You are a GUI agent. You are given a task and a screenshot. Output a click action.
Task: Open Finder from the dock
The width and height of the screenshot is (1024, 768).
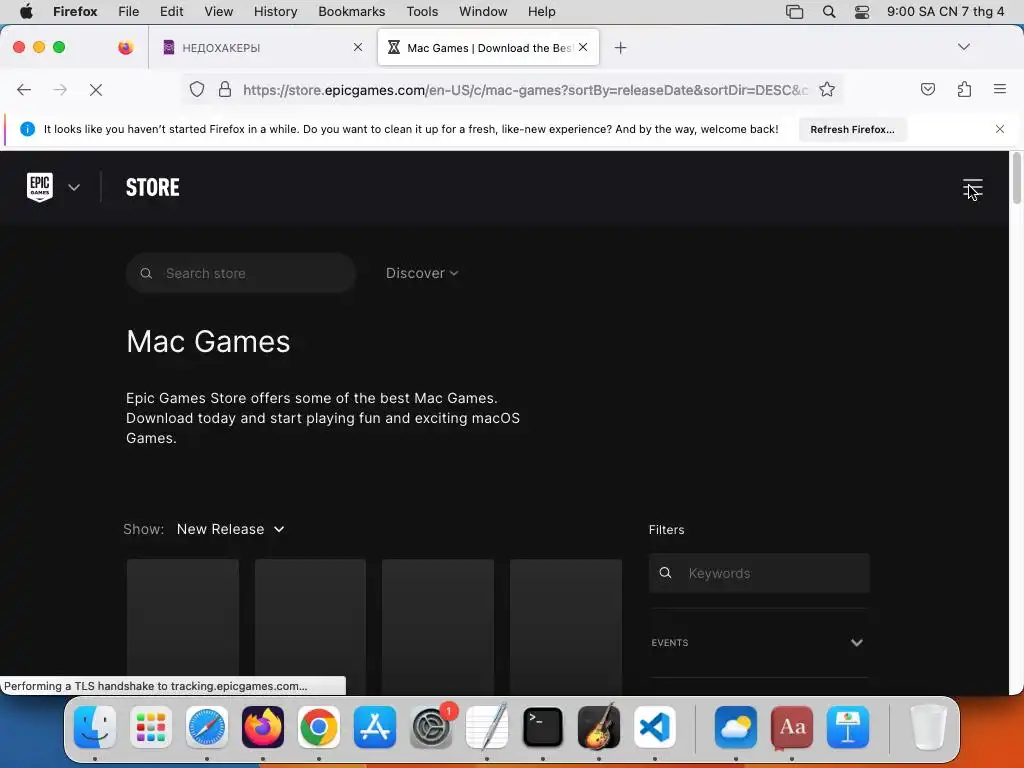95,727
